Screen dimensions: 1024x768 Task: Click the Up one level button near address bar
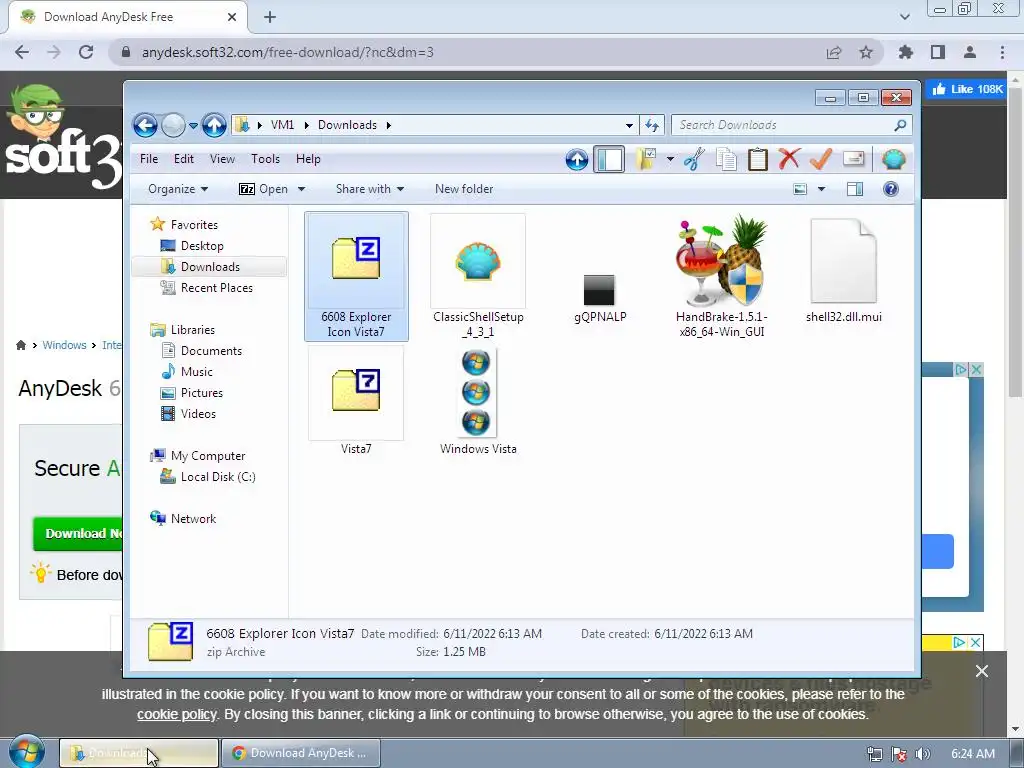point(214,125)
